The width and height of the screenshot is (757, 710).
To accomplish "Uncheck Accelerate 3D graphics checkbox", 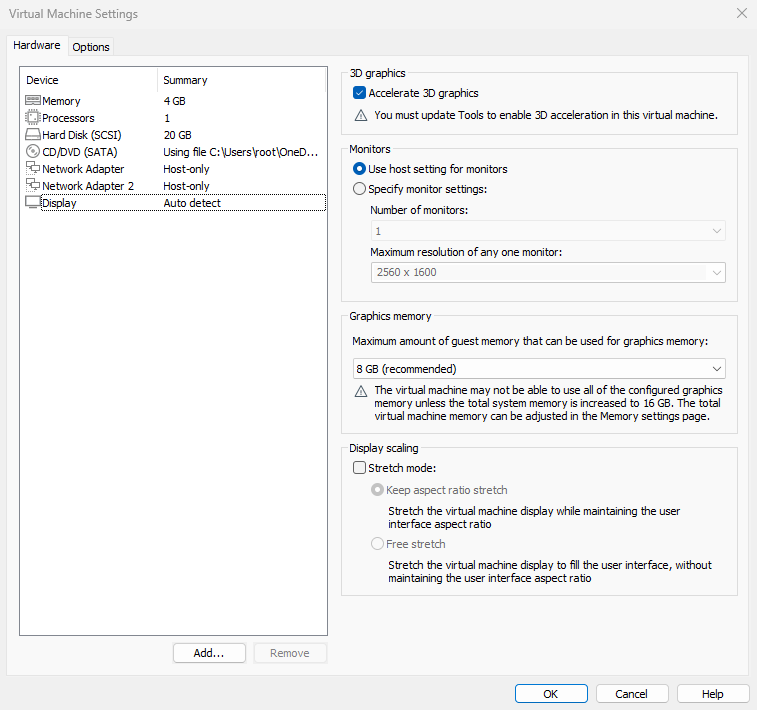I will (x=360, y=93).
